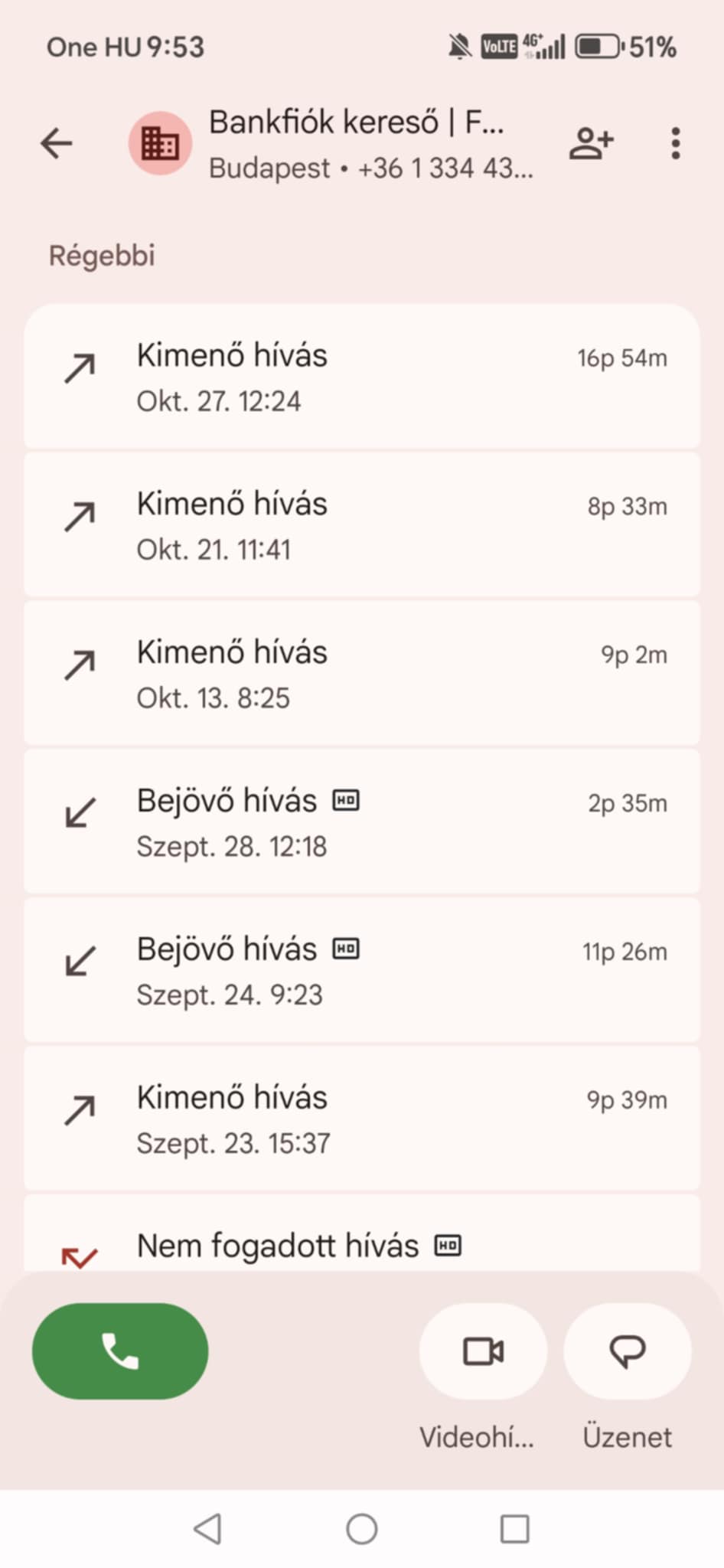Open the Okt. 27. 12:24 outgoing call
Screen dimensions: 724x1568
tap(362, 377)
